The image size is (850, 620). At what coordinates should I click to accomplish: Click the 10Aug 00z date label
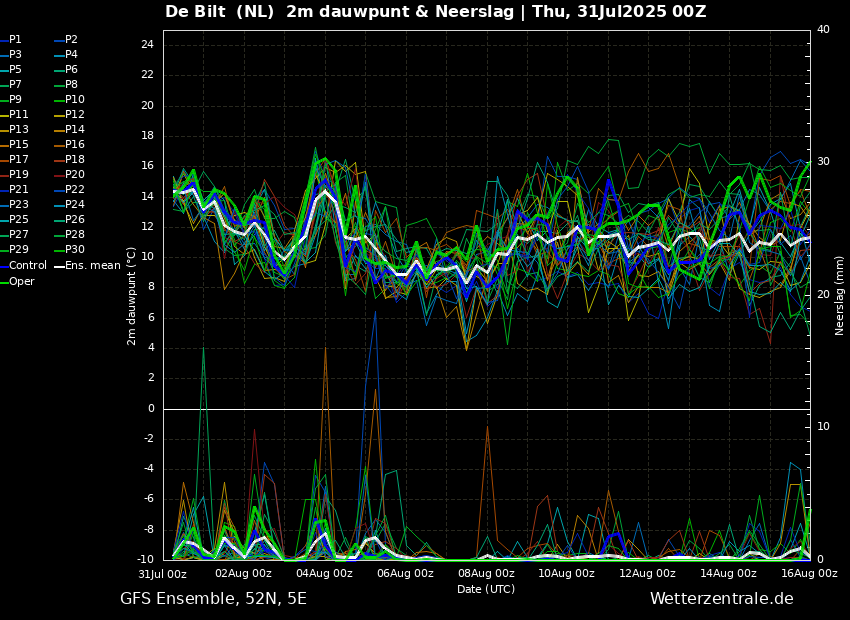tap(566, 573)
